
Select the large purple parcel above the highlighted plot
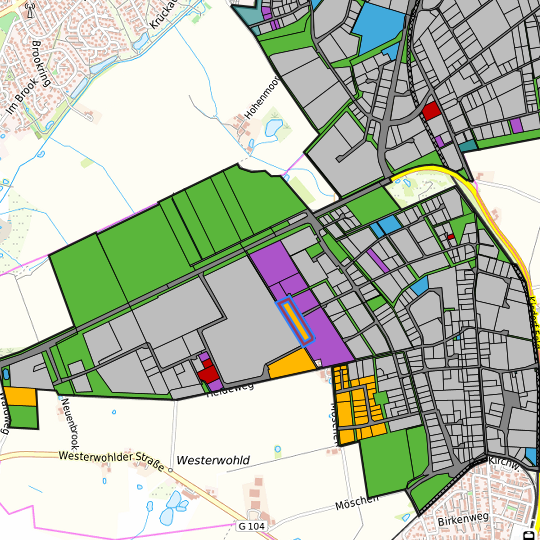point(272,262)
